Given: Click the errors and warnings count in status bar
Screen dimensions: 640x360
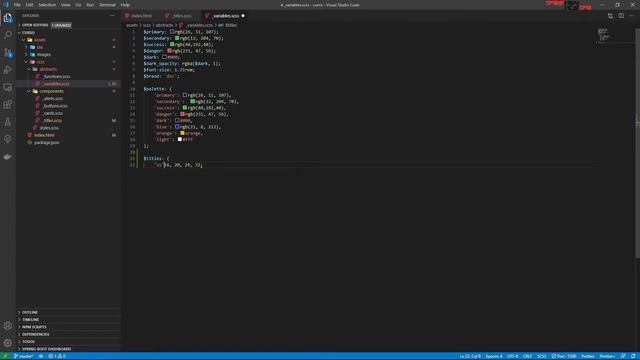Looking at the screenshot, I should click(x=57, y=356).
